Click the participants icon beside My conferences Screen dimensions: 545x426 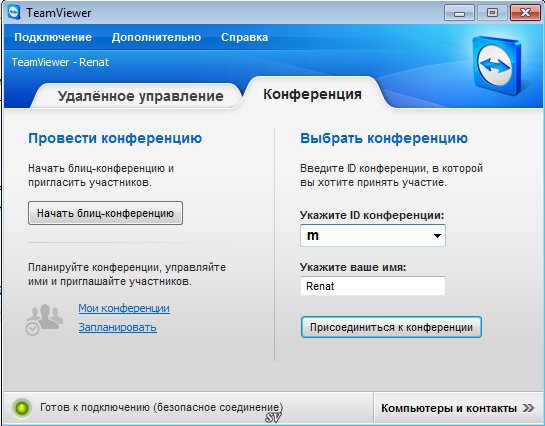point(44,319)
